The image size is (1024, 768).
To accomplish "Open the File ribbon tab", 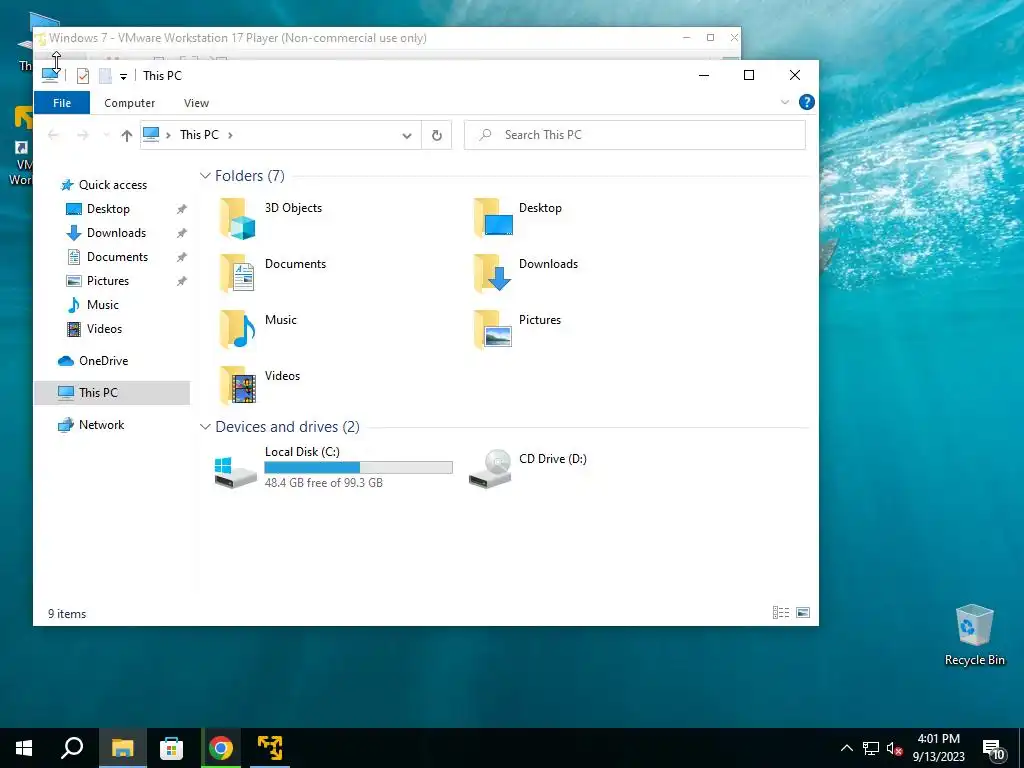I will (x=62, y=103).
